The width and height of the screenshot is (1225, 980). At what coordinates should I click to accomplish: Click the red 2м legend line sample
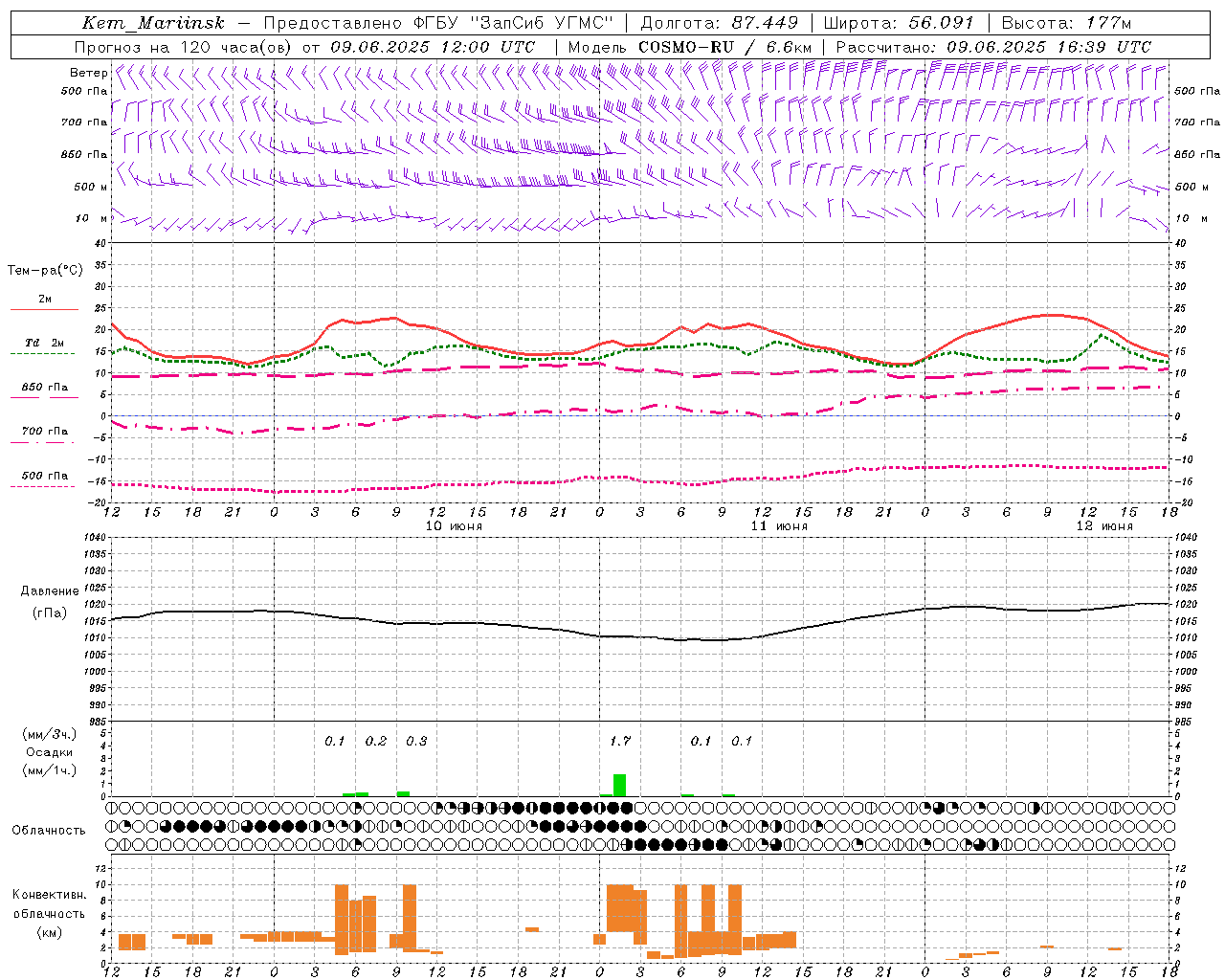[44, 310]
